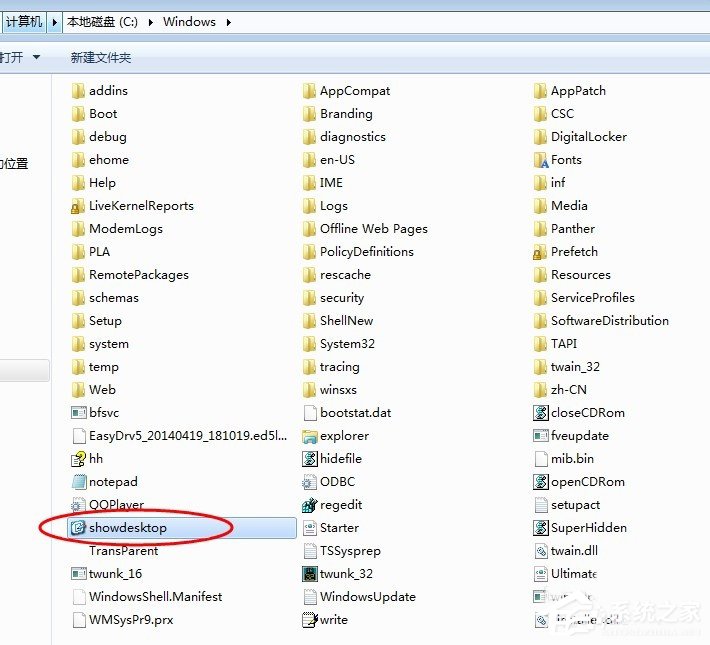
Task: Expand the arrow after 计算机 in address bar
Action: pyautogui.click(x=54, y=22)
